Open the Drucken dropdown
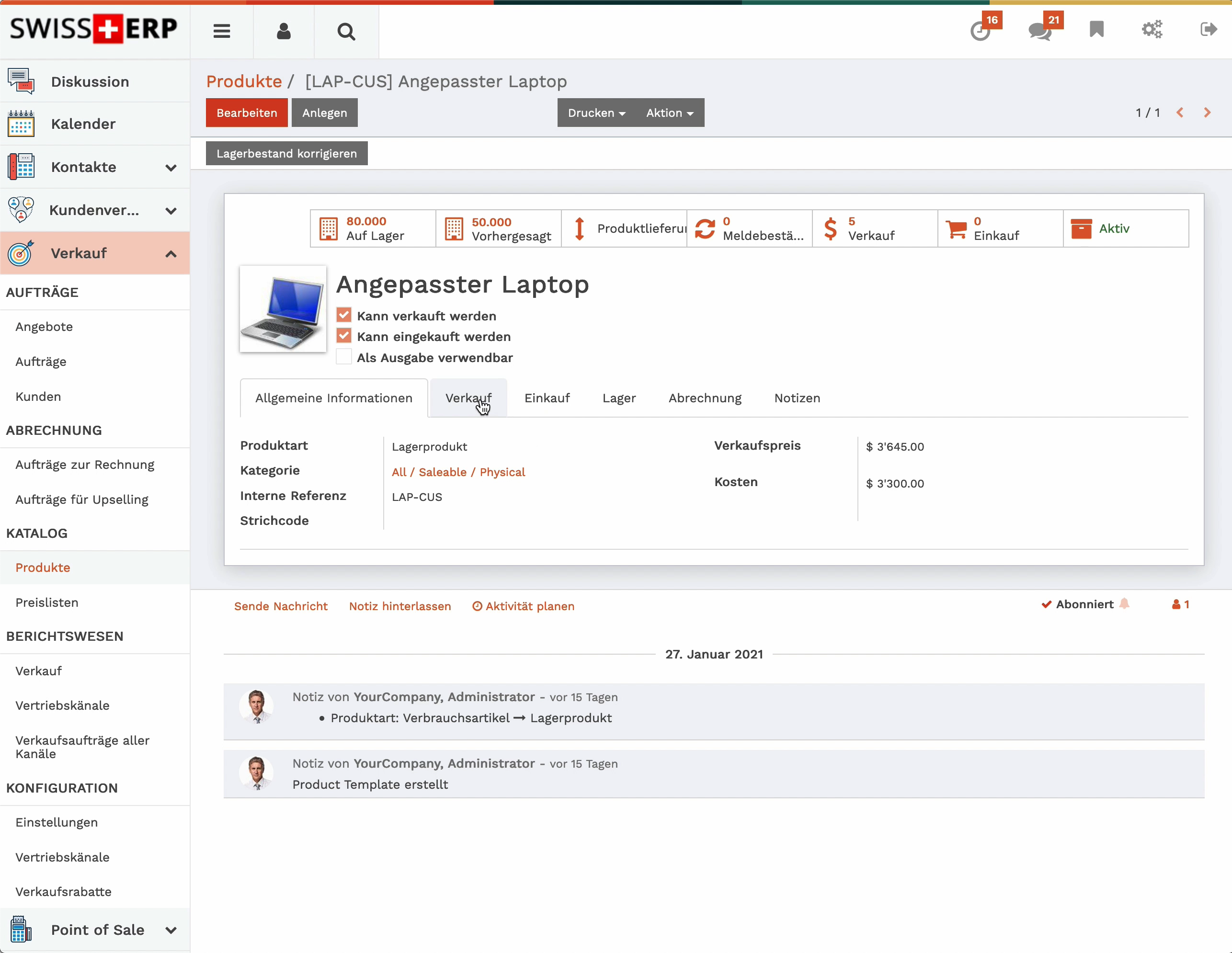This screenshot has height=953, width=1232. pyautogui.click(x=596, y=113)
